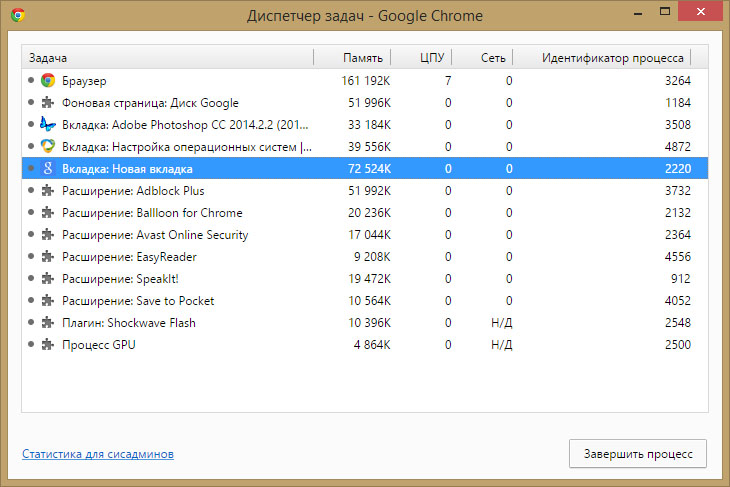Click process ID 2548
The height and width of the screenshot is (487, 730).
[678, 322]
